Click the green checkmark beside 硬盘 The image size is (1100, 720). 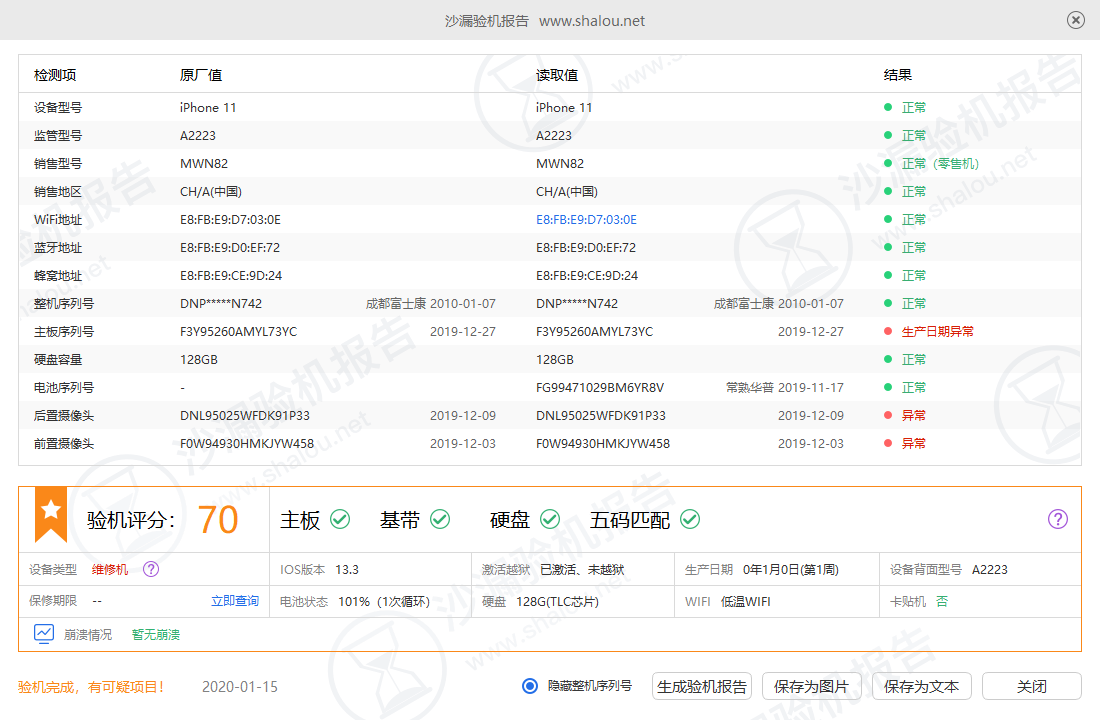coord(548,519)
